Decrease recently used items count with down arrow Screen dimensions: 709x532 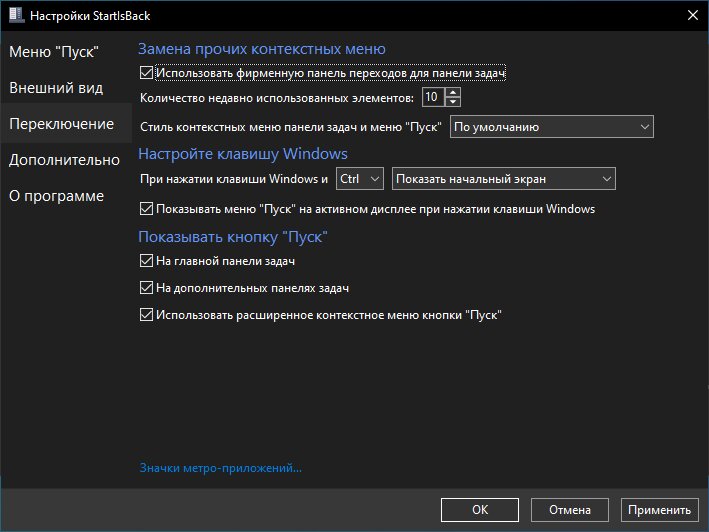pyautogui.click(x=453, y=102)
